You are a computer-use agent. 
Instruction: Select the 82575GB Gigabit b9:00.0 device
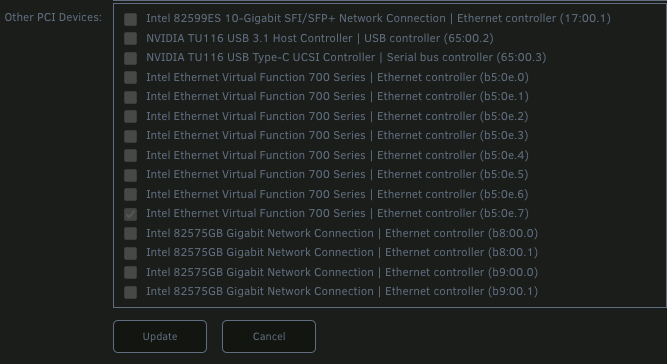131,272
